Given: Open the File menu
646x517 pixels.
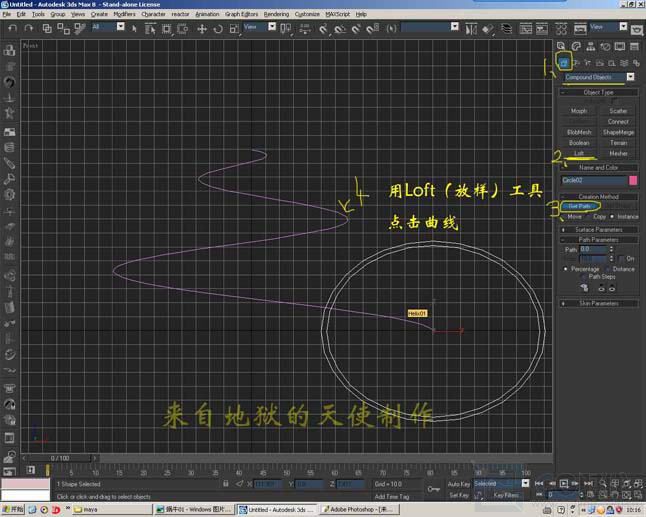Looking at the screenshot, I should click(x=7, y=14).
